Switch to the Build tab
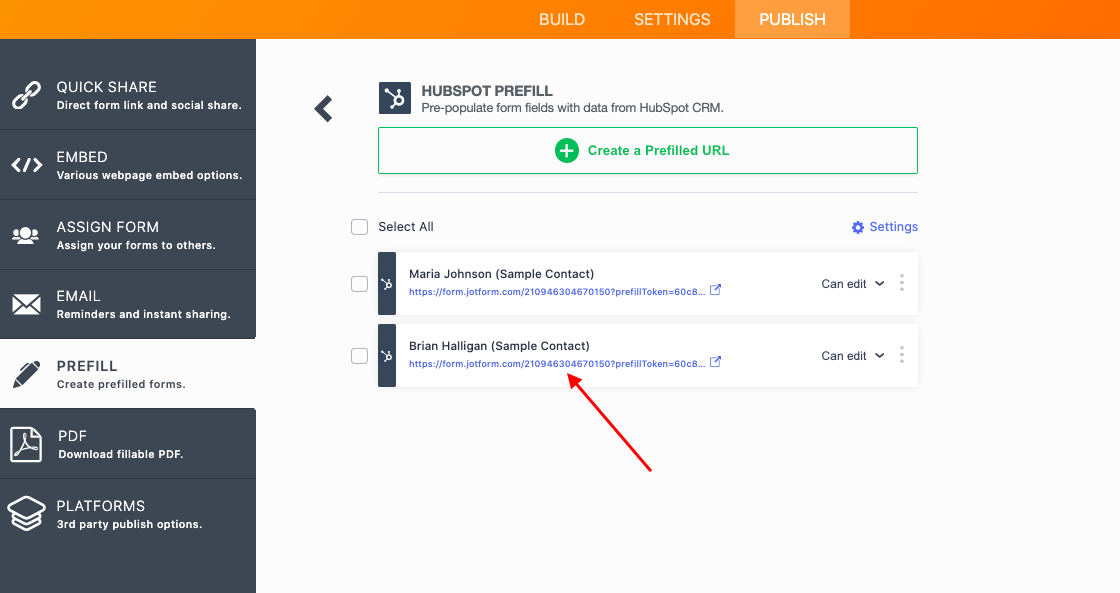Viewport: 1120px width, 593px height. point(562,19)
